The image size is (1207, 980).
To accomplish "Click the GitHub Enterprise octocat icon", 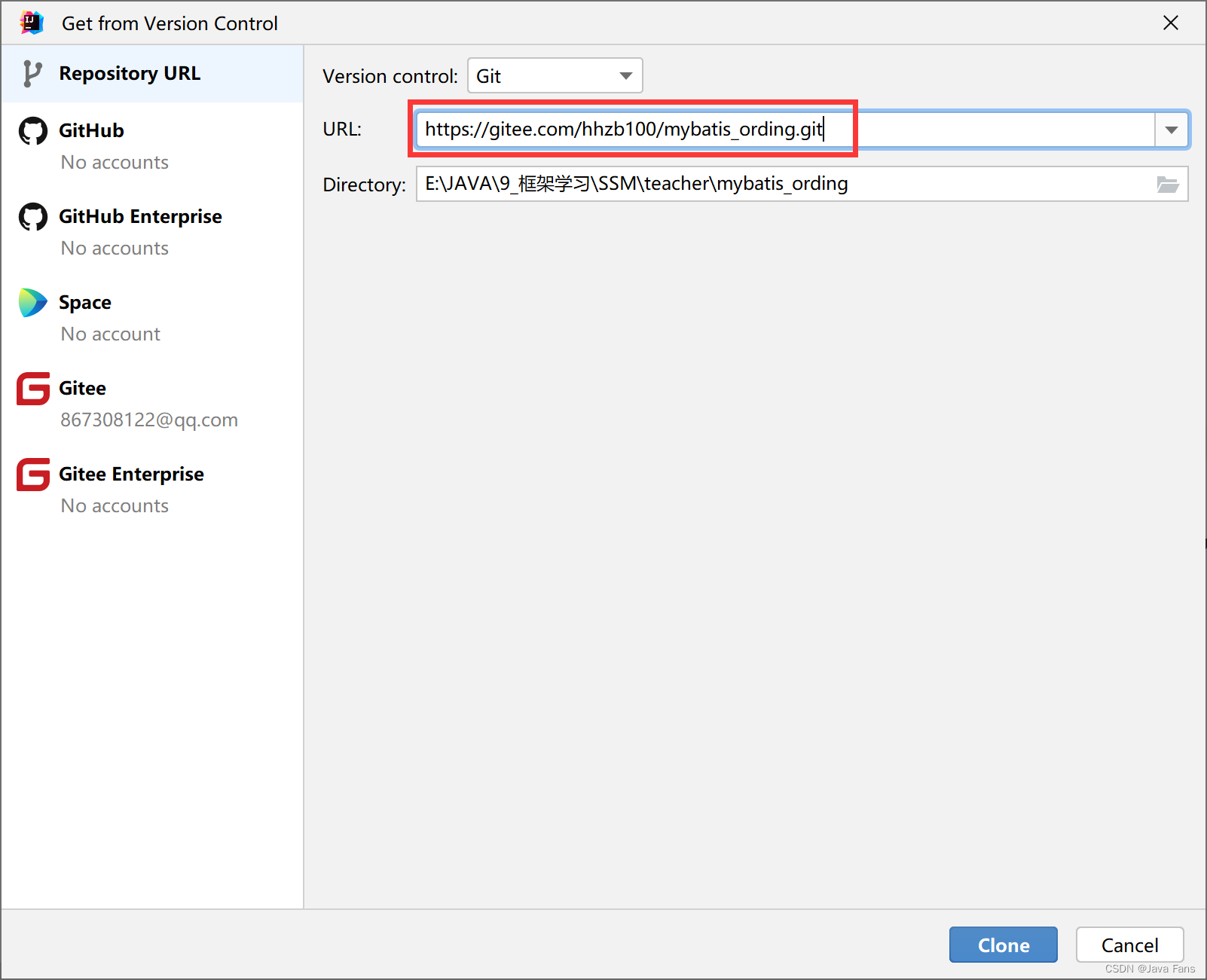I will pyautogui.click(x=33, y=217).
